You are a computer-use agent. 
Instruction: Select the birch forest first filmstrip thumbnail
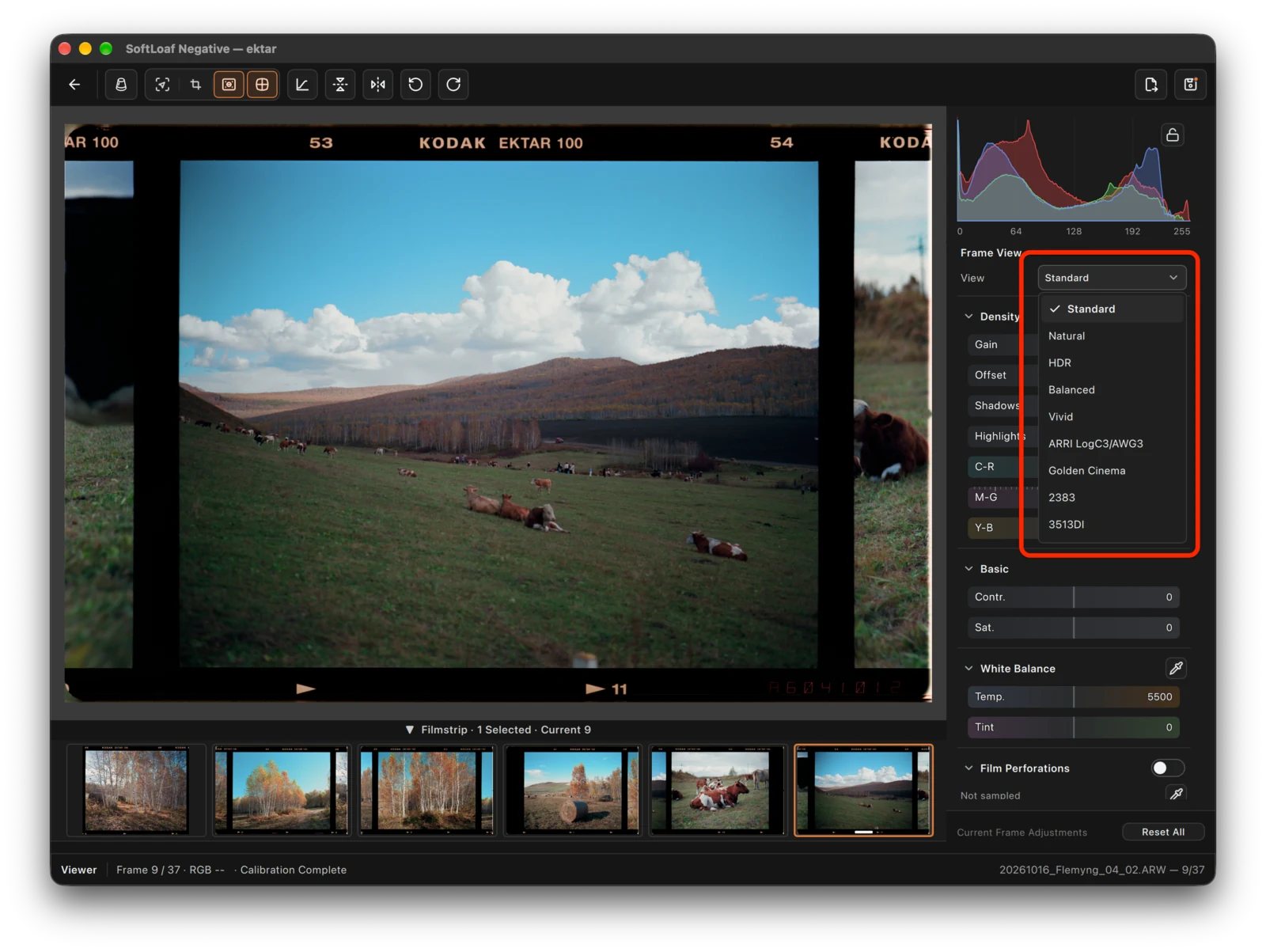point(136,791)
